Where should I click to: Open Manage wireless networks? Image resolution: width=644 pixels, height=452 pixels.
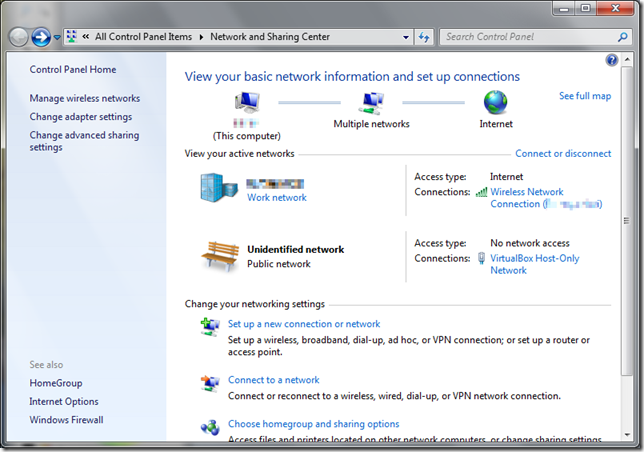(x=85, y=99)
